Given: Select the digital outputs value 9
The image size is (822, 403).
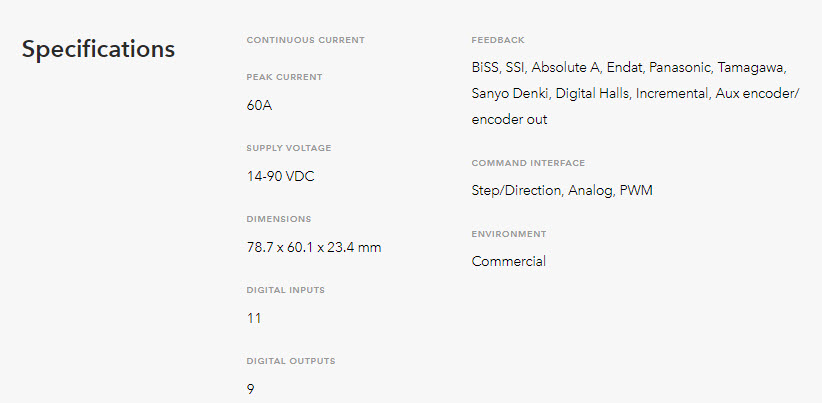Looking at the screenshot, I should 251,389.
